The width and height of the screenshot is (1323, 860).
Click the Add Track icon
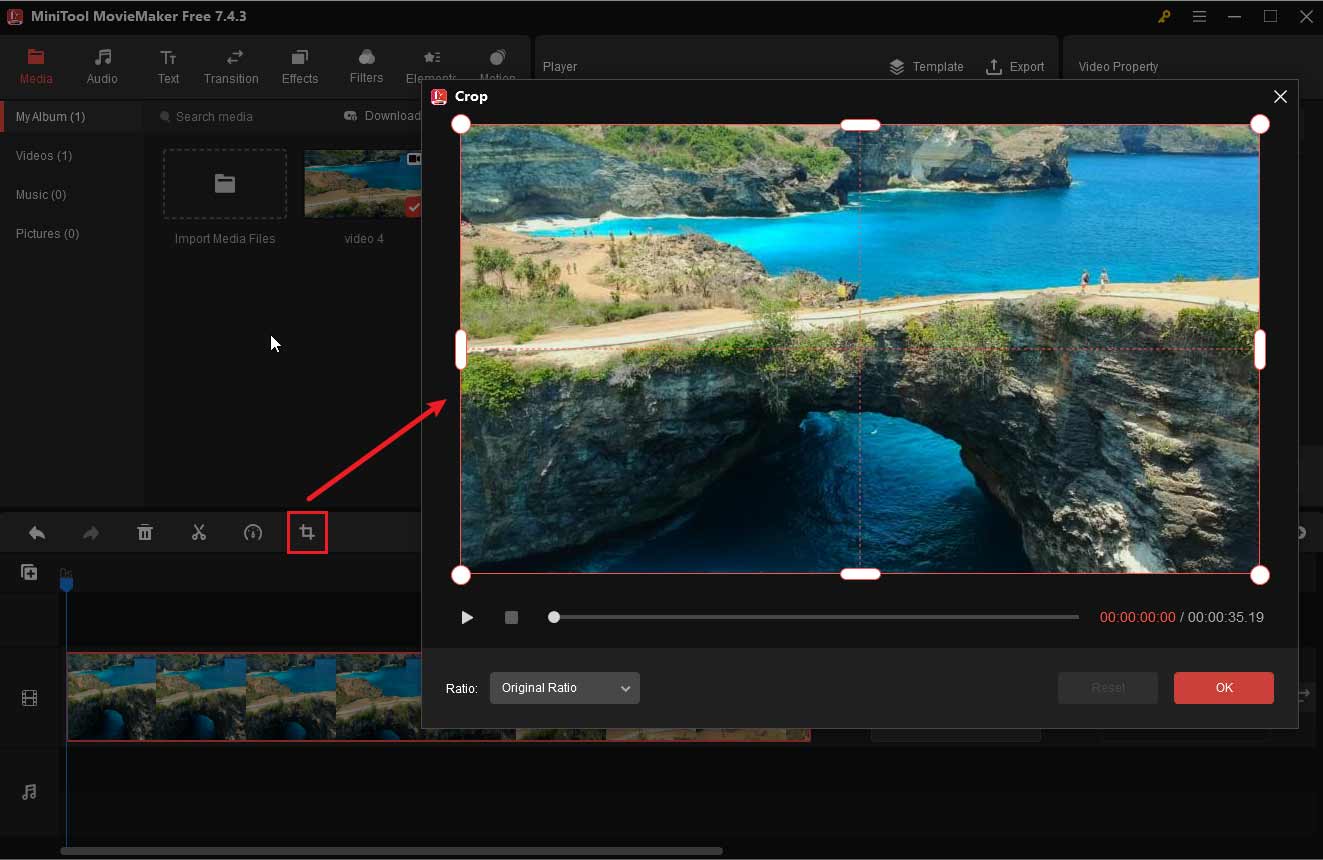point(29,573)
